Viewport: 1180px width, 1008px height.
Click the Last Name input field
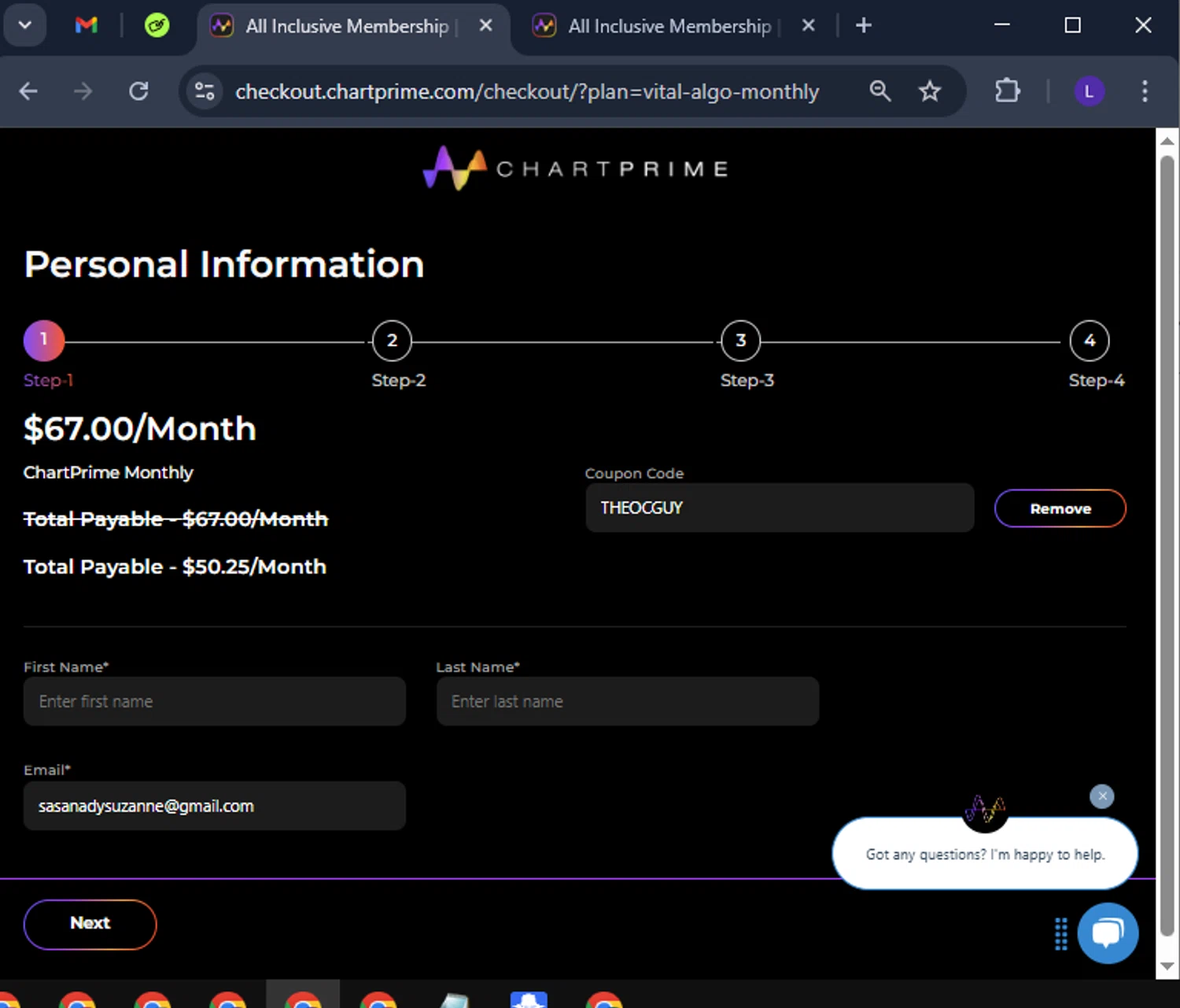click(x=628, y=701)
